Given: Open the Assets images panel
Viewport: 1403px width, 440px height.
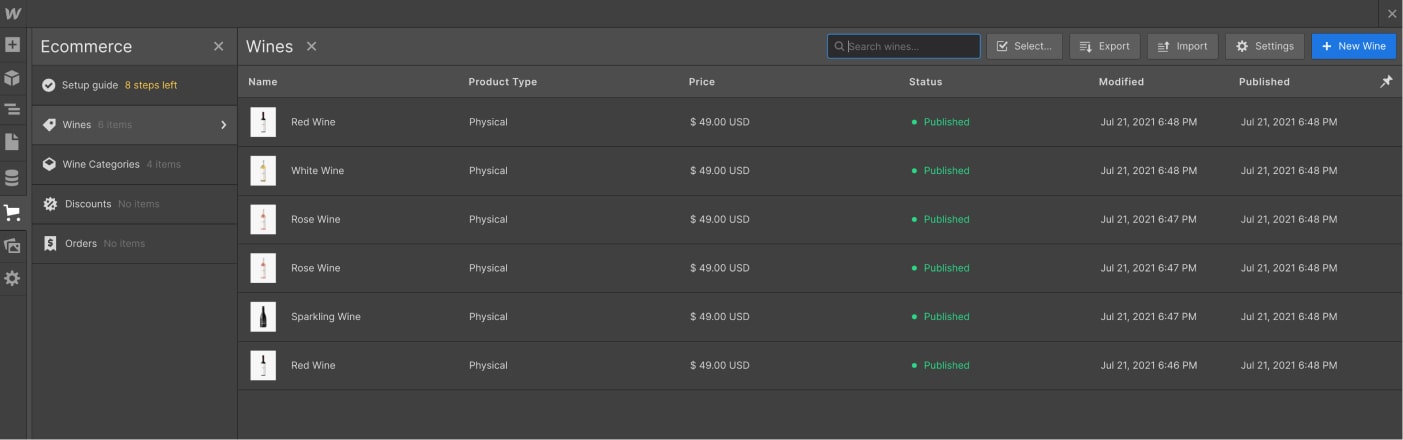Looking at the screenshot, I should pos(12,246).
